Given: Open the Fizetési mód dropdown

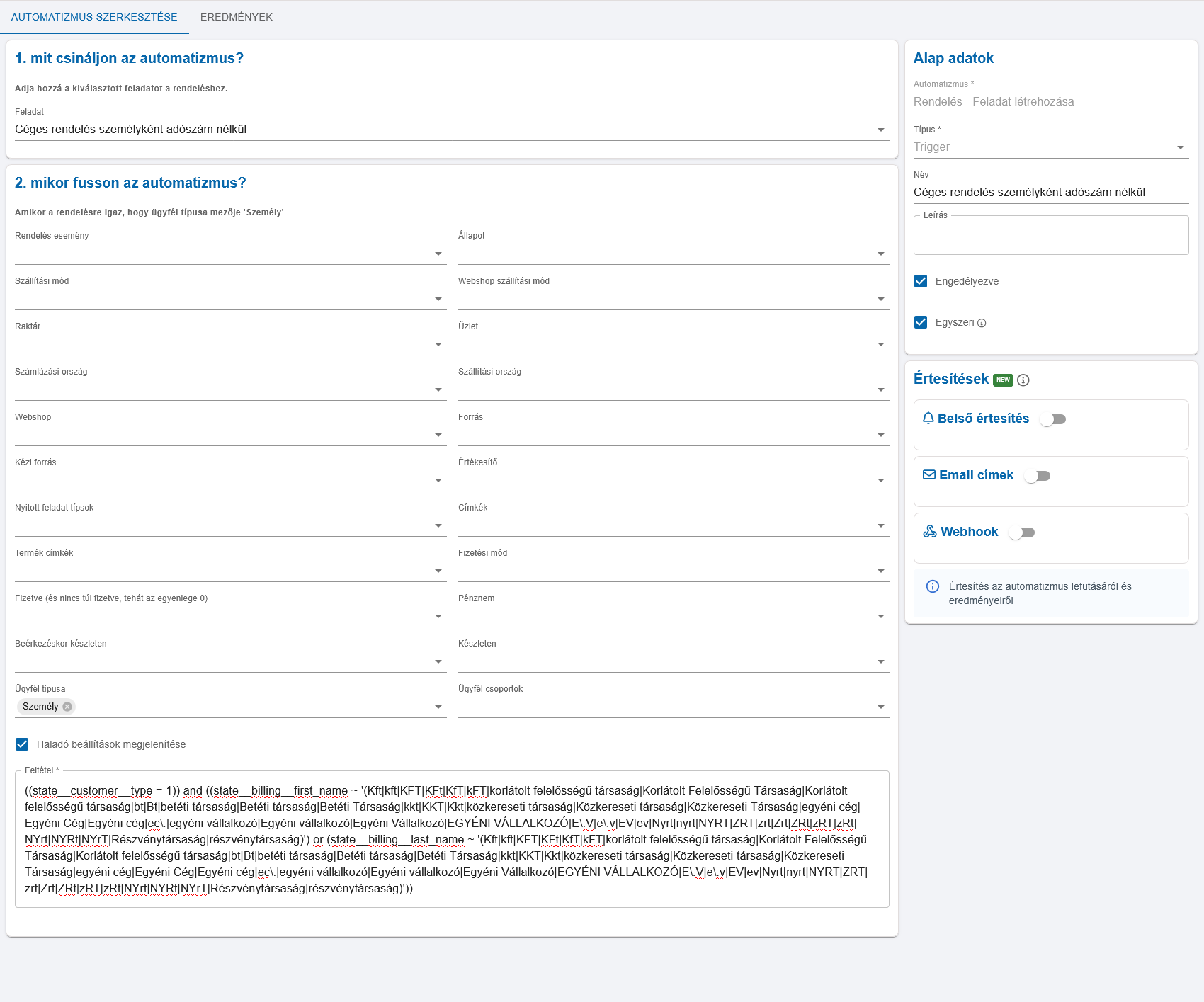Looking at the screenshot, I should tap(674, 571).
